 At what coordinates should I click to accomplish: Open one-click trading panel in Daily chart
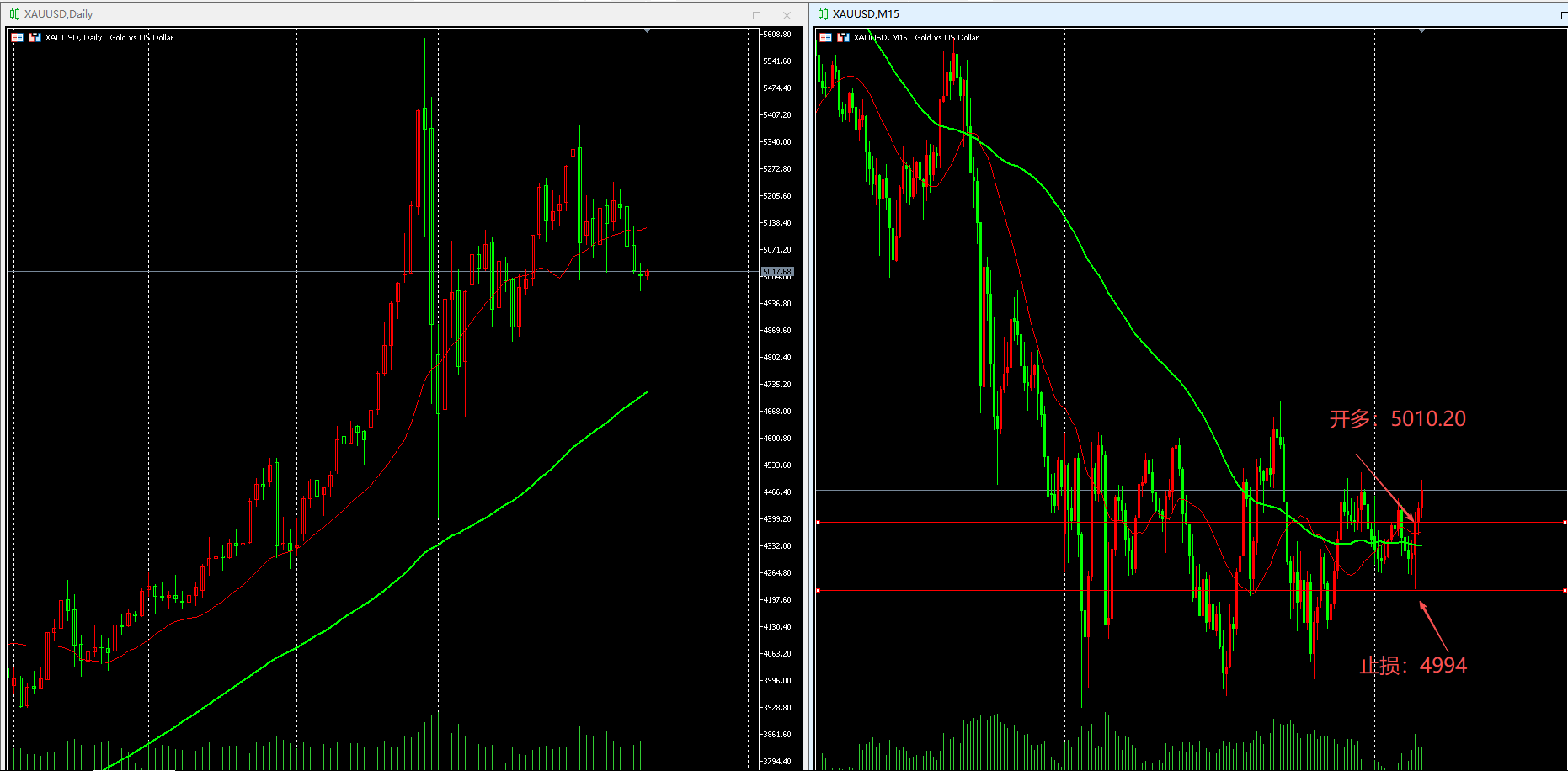click(17, 37)
